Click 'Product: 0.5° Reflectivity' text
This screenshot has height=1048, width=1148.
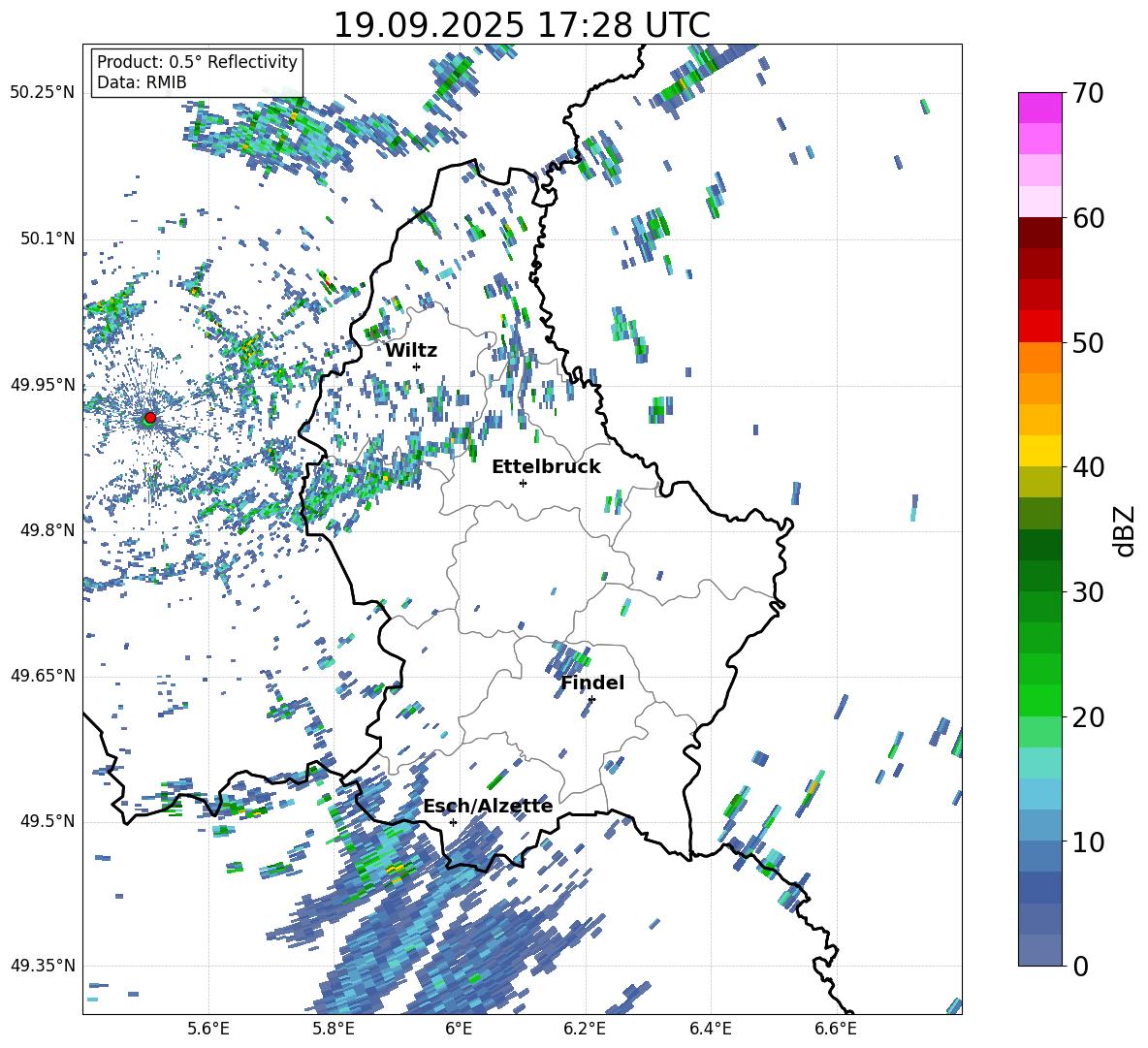coord(197,61)
